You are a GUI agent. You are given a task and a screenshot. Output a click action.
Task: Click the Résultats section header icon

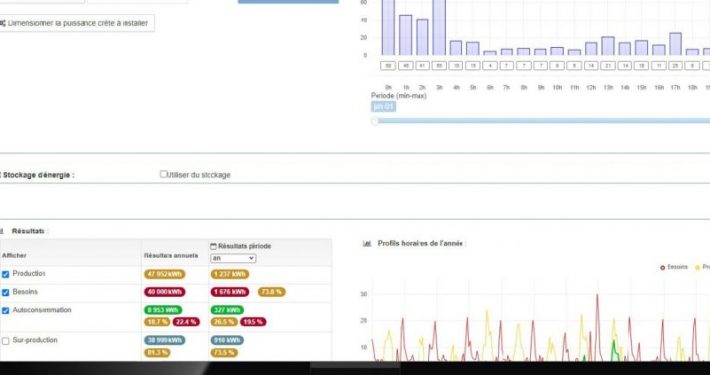(x=1, y=231)
